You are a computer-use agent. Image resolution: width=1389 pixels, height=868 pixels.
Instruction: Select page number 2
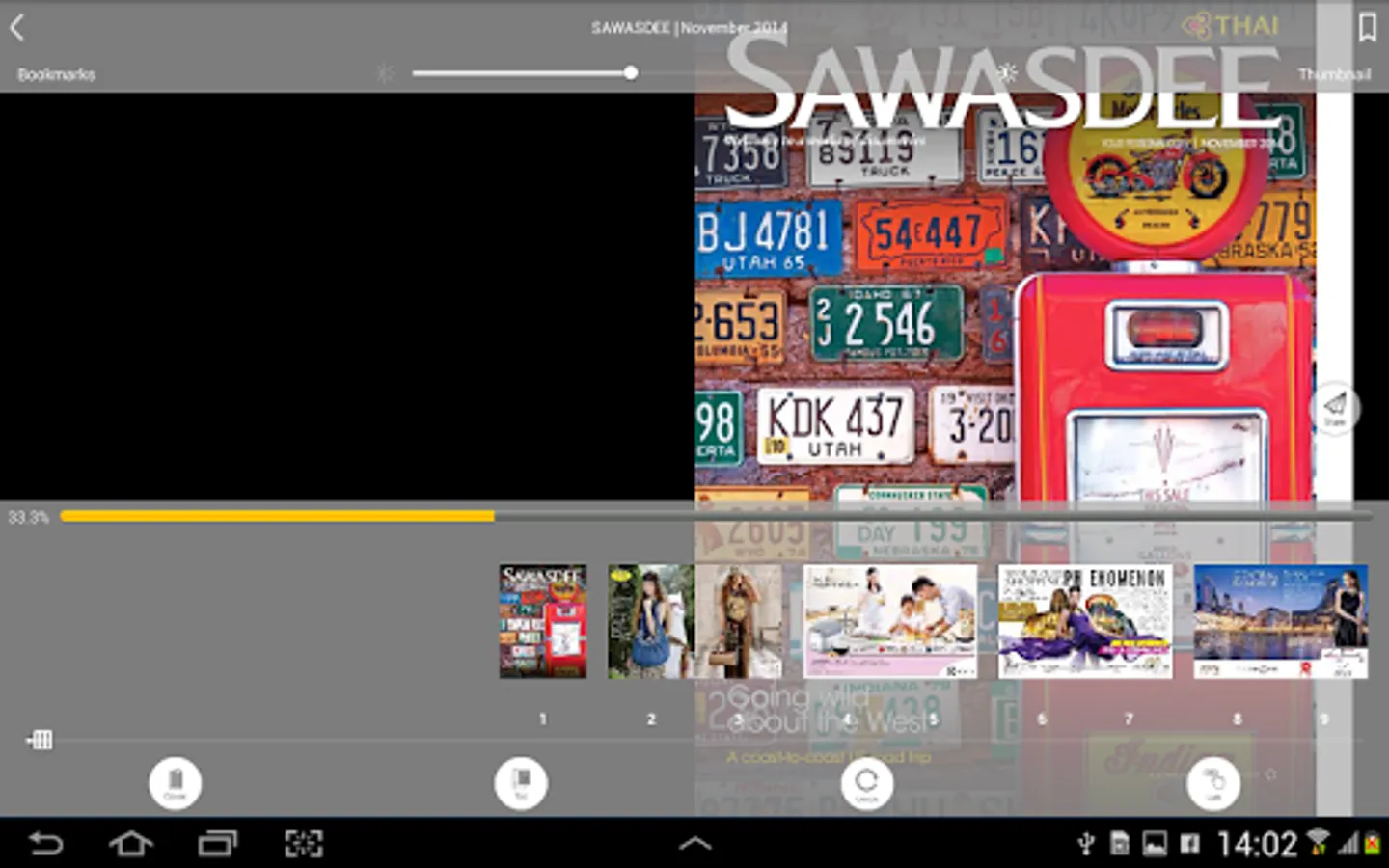pyautogui.click(x=651, y=719)
